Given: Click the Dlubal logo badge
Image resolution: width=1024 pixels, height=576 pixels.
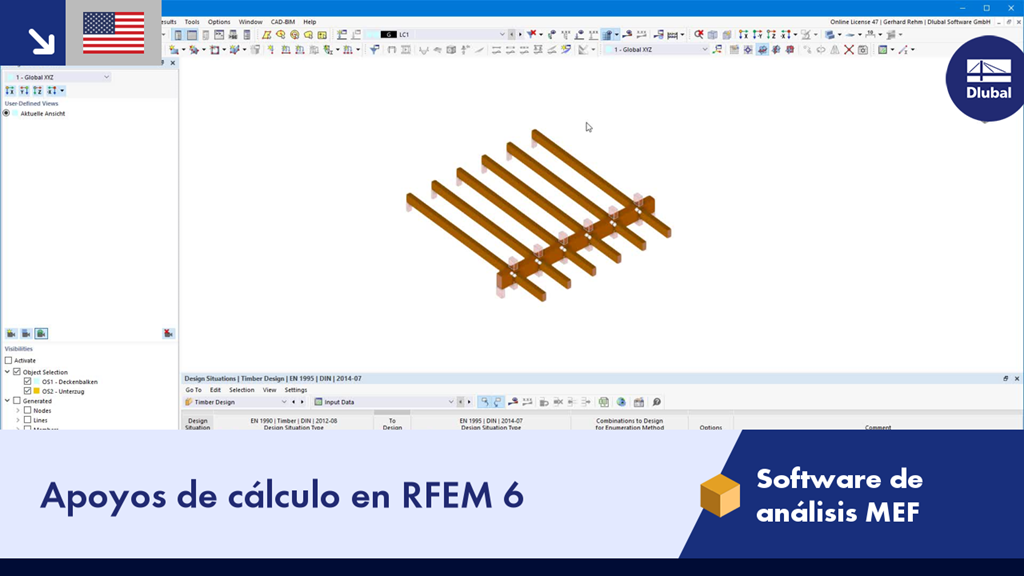Looking at the screenshot, I should (x=987, y=79).
